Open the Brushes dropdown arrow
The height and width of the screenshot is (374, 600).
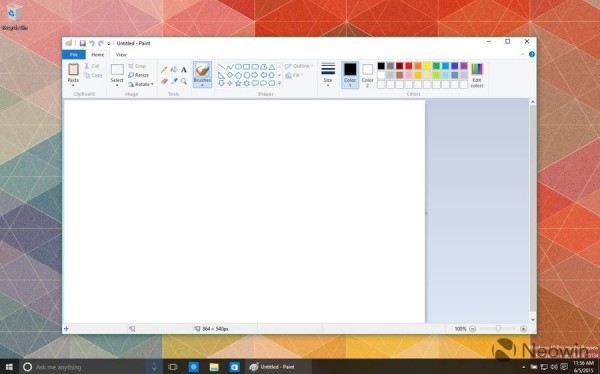coord(202,85)
